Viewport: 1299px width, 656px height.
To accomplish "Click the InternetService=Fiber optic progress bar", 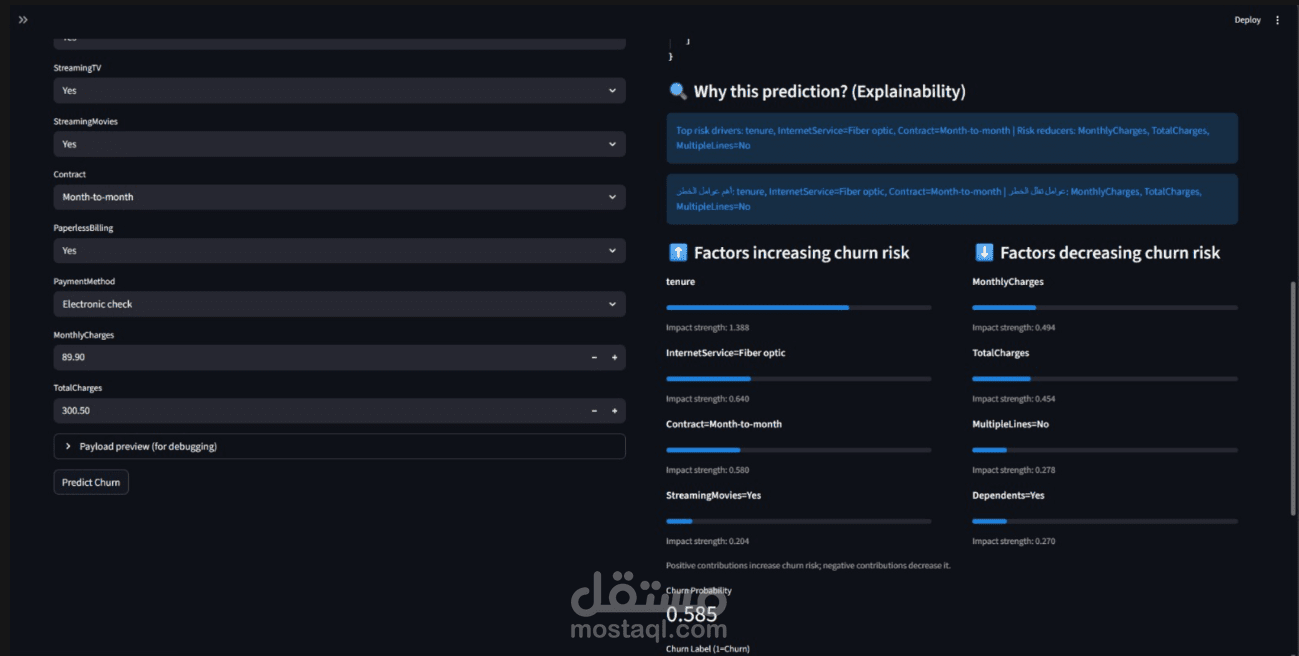I will (799, 379).
